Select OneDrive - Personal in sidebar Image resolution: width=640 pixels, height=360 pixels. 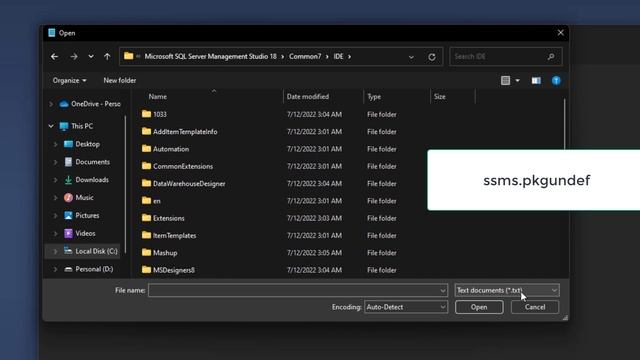90,104
